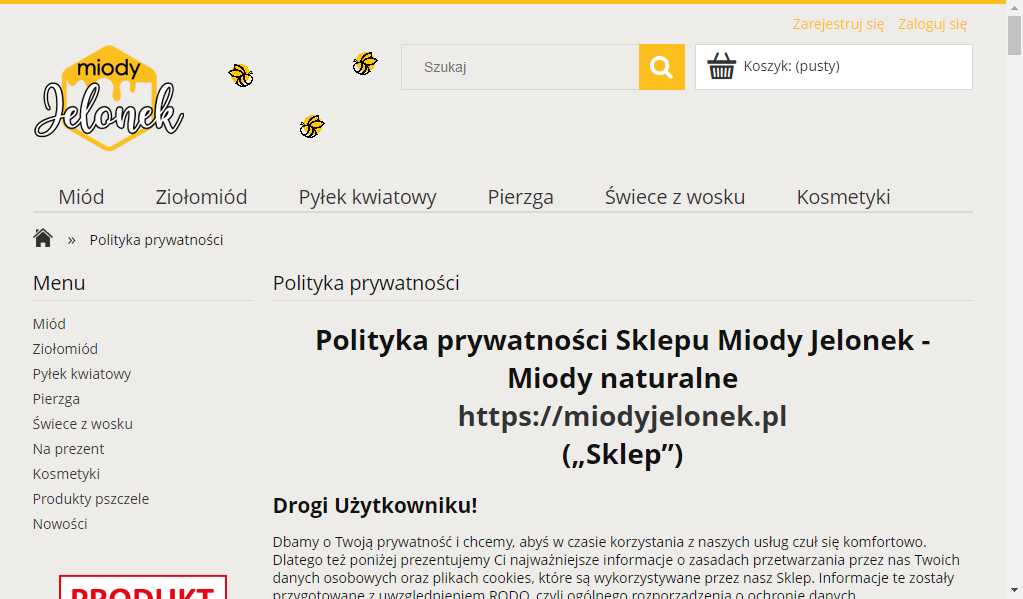
Task: Focus the Szukaj search field
Action: click(x=520, y=67)
